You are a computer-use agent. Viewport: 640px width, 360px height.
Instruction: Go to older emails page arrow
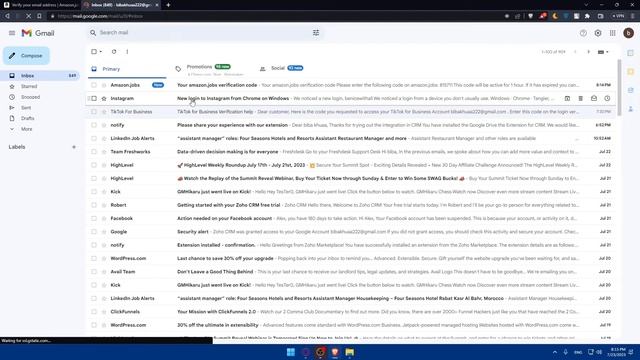(588, 52)
